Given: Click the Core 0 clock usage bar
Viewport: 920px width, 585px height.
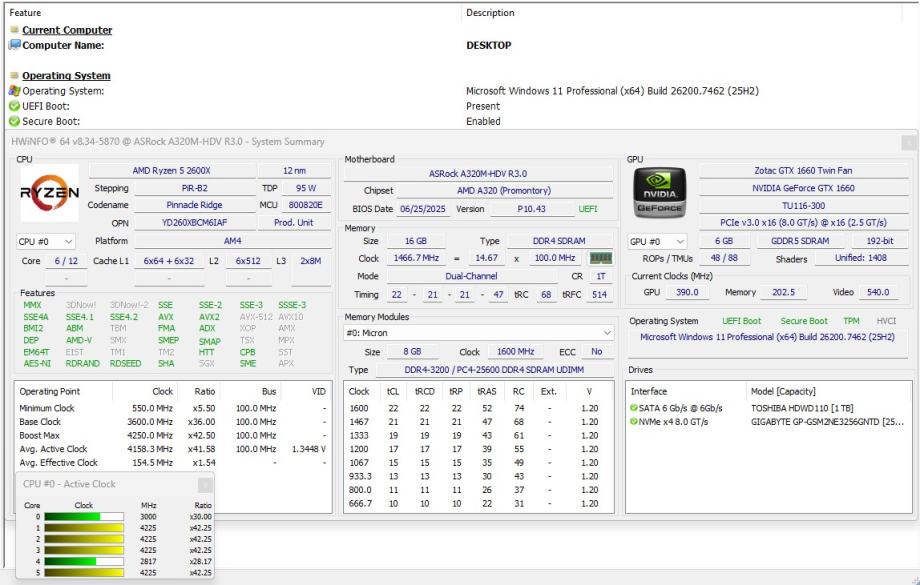Looking at the screenshot, I should pyautogui.click(x=83, y=517).
